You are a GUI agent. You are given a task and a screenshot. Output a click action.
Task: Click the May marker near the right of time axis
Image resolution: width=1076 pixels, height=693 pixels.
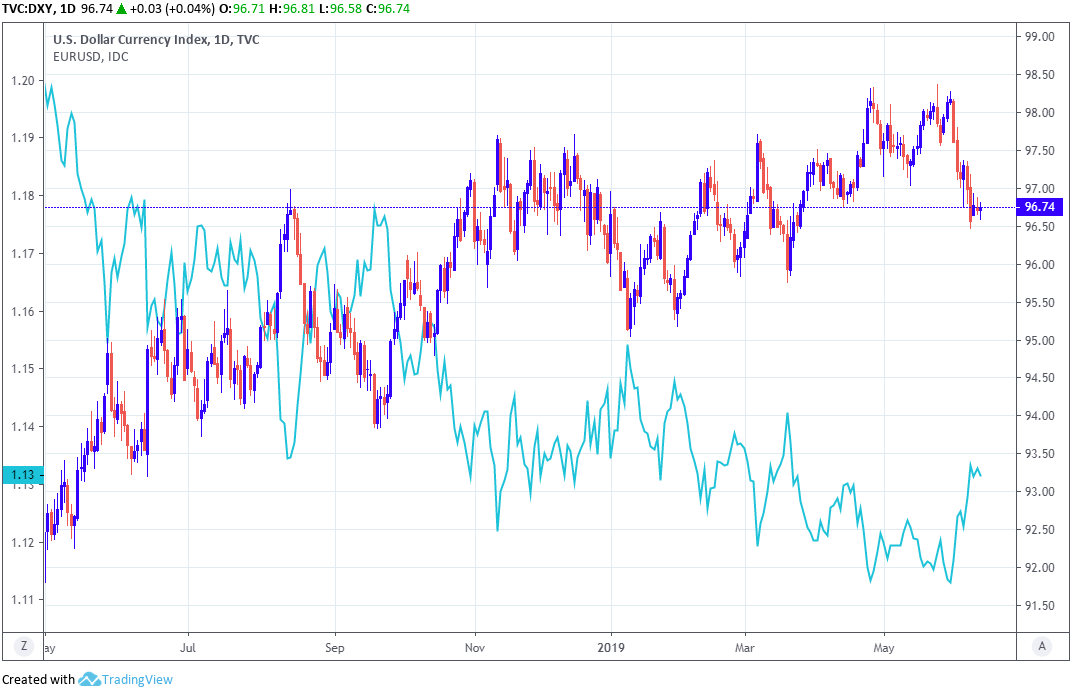[884, 647]
